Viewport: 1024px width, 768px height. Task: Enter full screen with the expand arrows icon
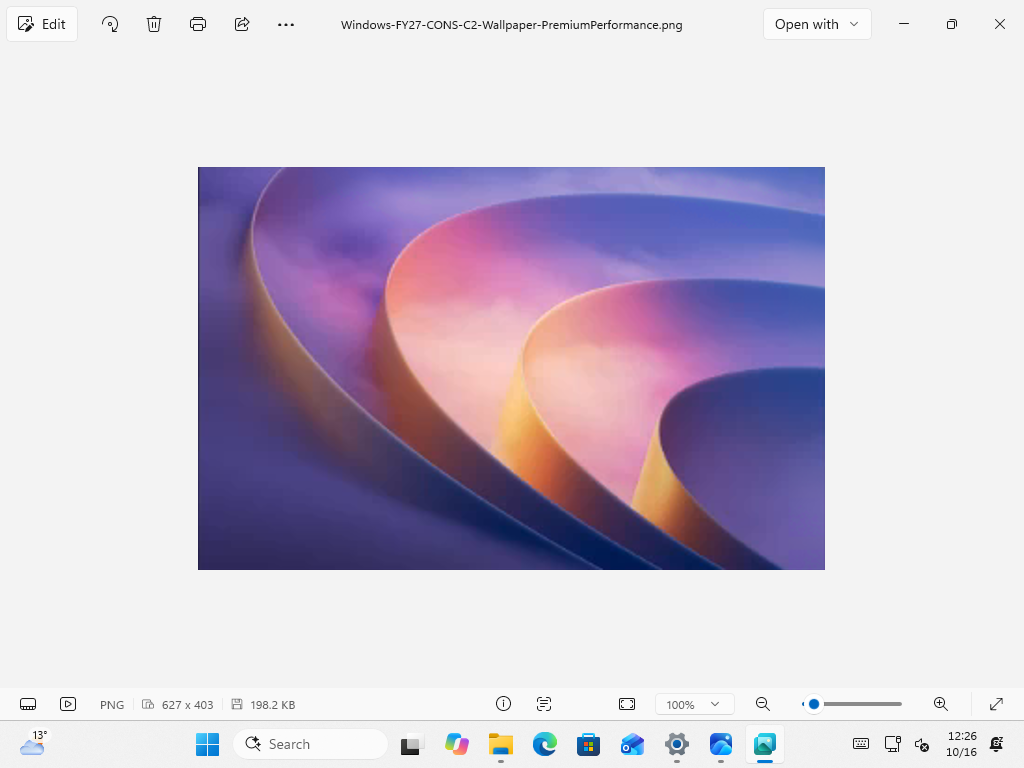(996, 703)
